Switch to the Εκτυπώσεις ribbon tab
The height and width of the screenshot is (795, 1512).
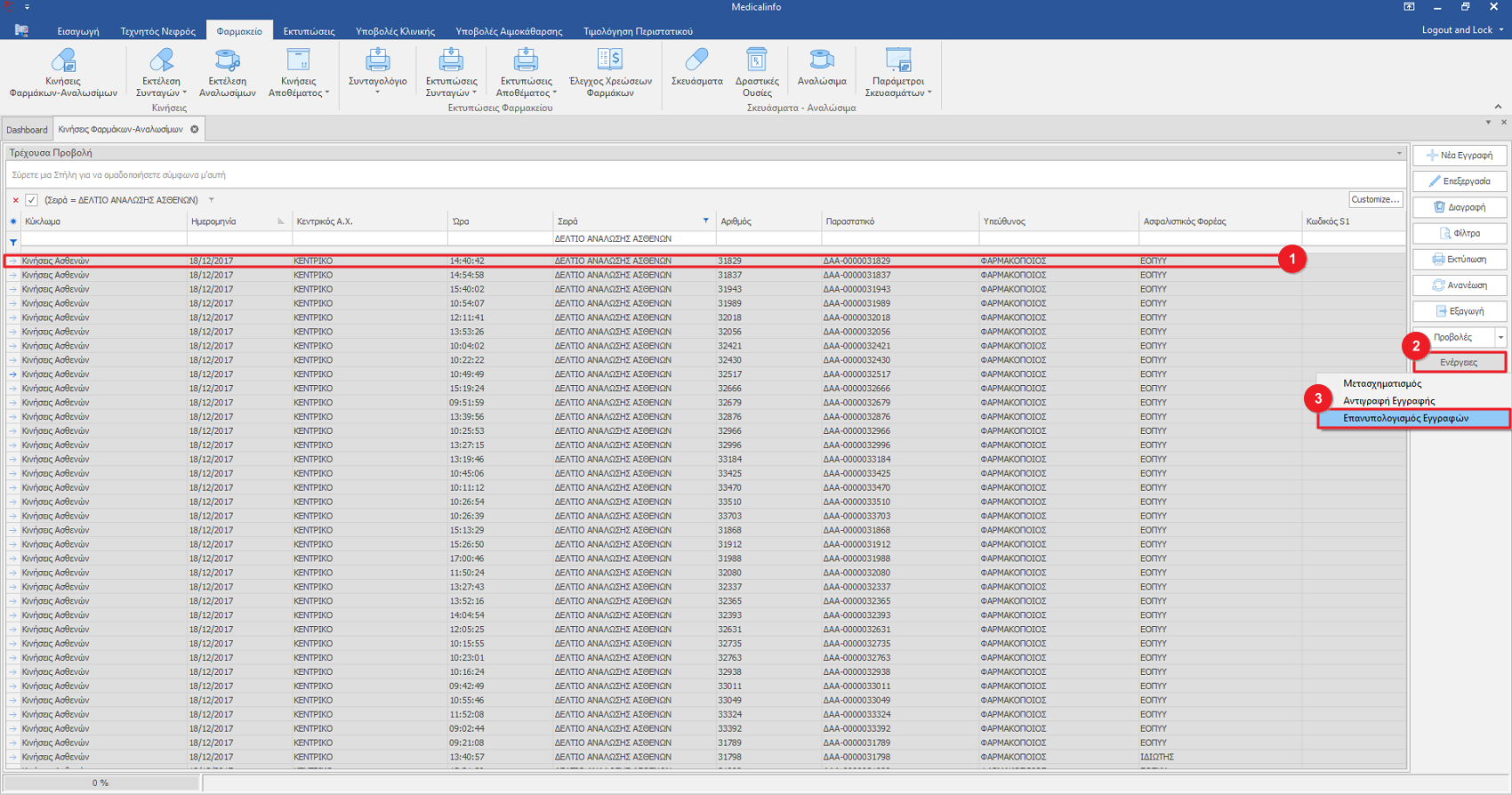[x=309, y=31]
